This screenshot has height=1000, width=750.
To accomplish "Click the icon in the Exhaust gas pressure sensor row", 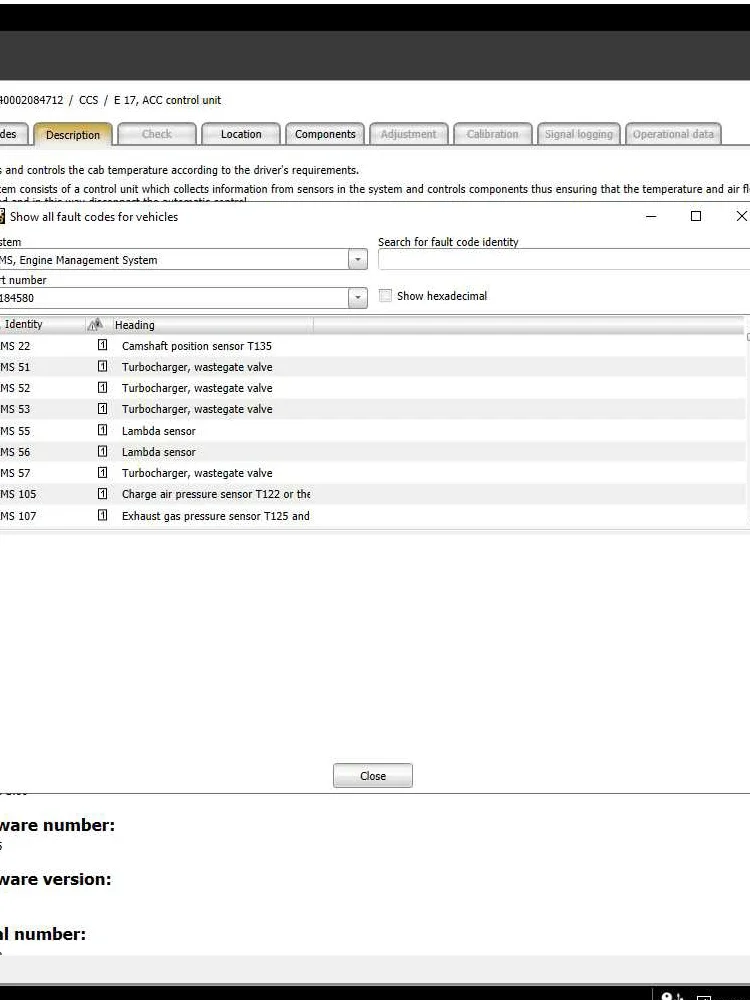I will click(102, 515).
